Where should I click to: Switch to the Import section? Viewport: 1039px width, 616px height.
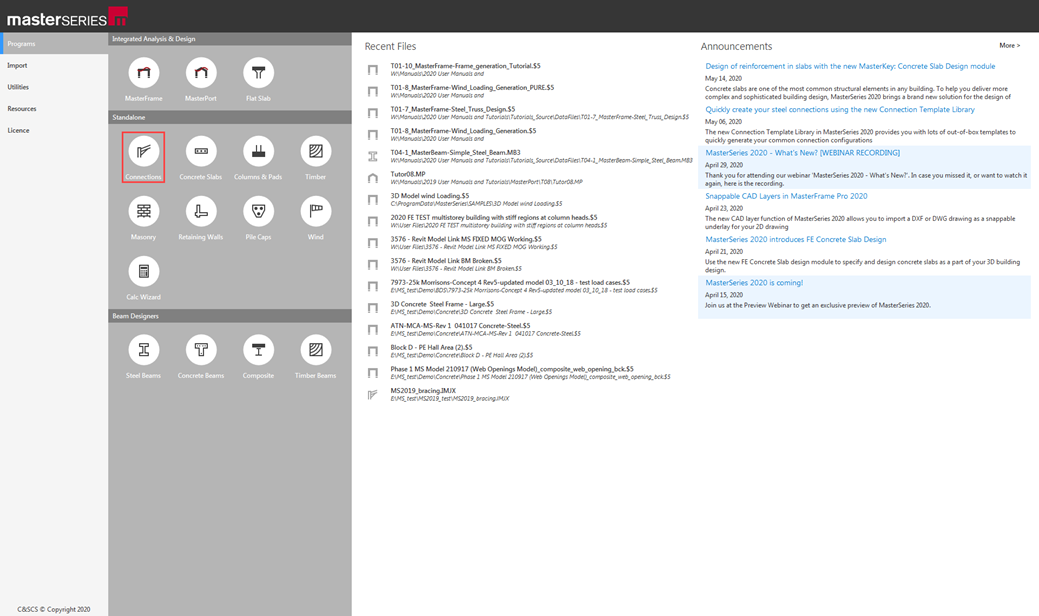(18, 66)
